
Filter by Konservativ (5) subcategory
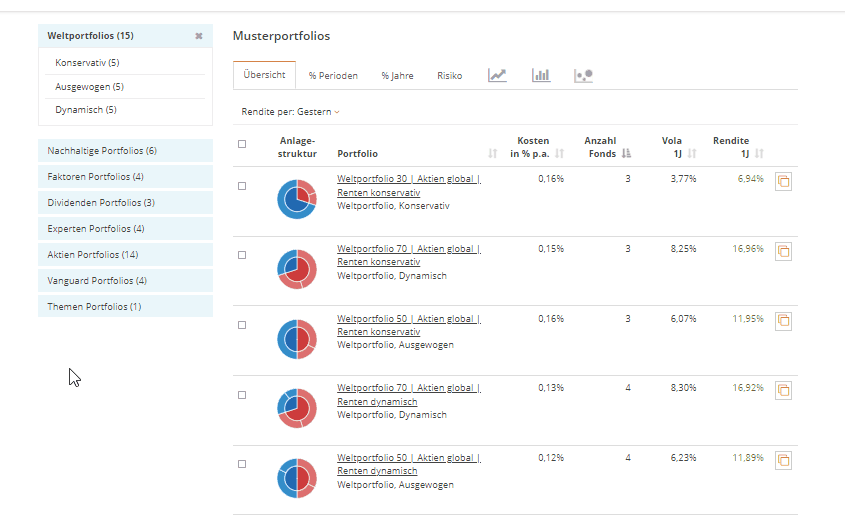coord(87,63)
